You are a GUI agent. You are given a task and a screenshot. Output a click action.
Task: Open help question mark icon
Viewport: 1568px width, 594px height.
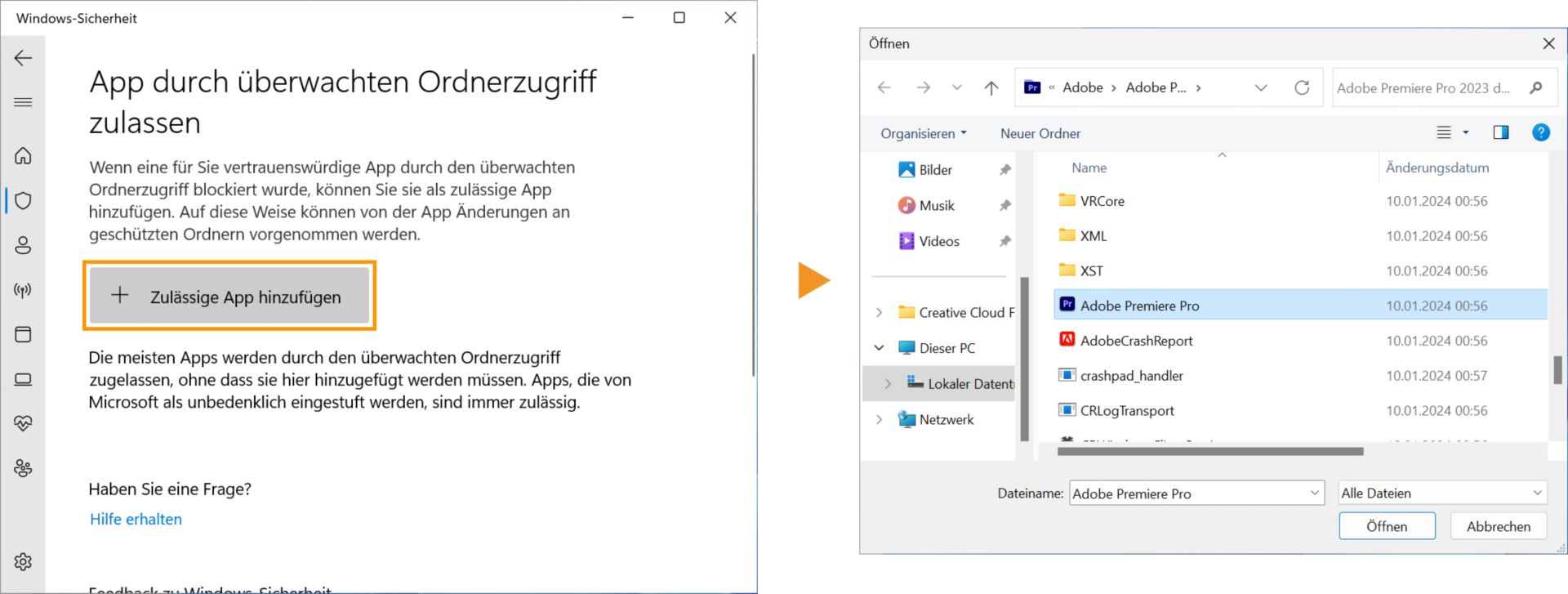(x=1541, y=132)
